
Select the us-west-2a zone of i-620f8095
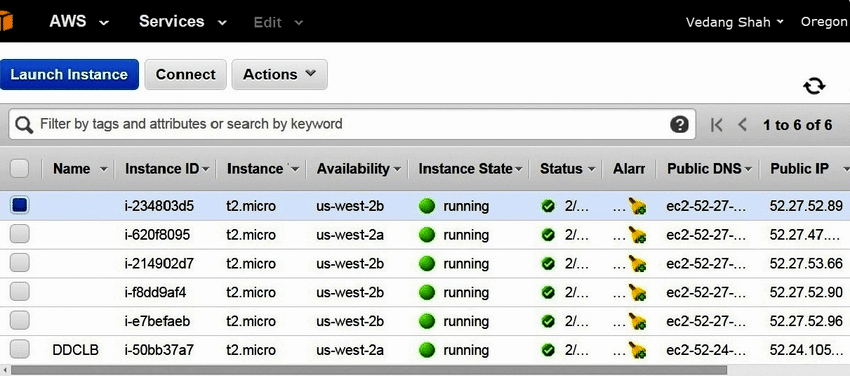[350, 235]
